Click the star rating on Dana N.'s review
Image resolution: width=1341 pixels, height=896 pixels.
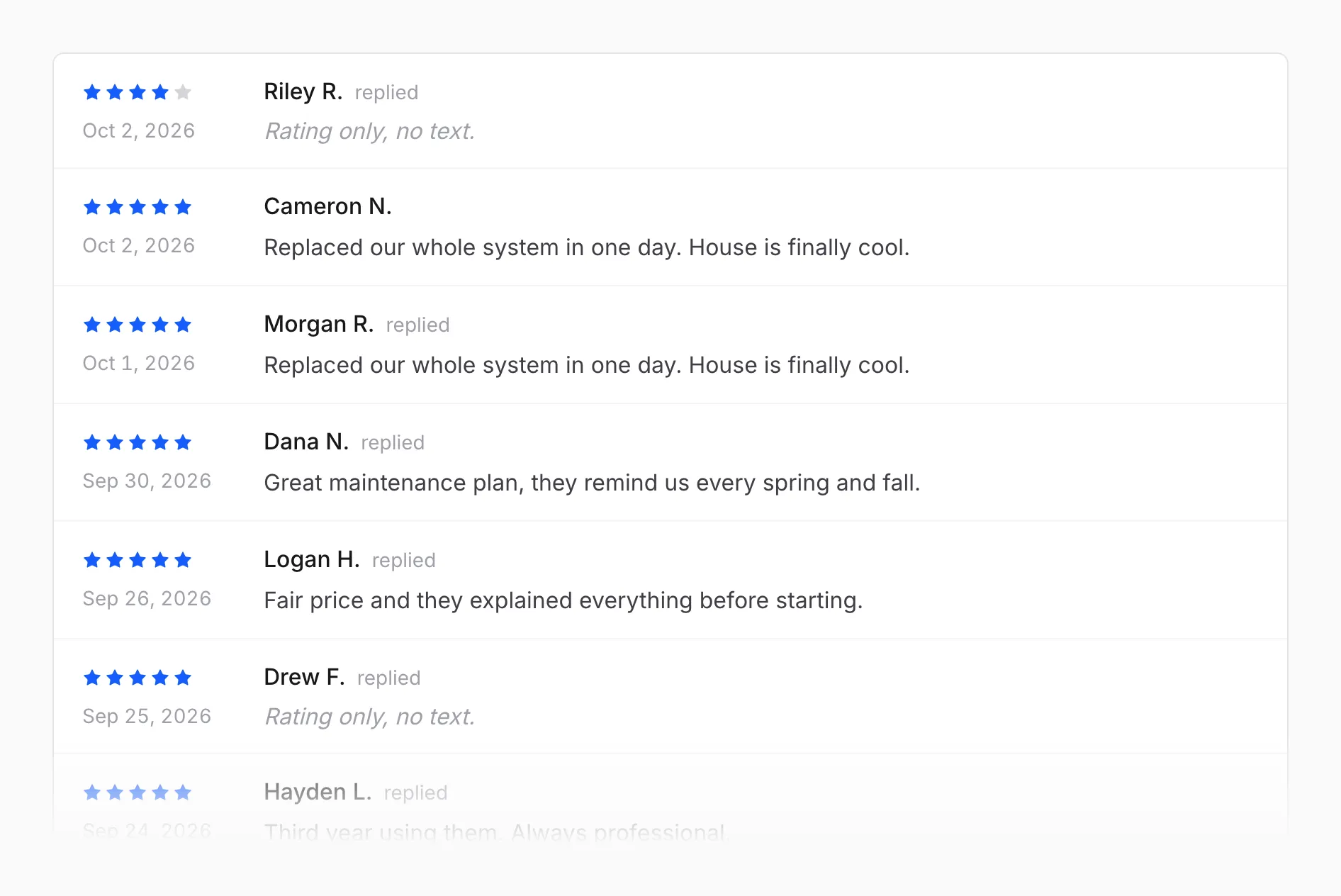coord(138,442)
